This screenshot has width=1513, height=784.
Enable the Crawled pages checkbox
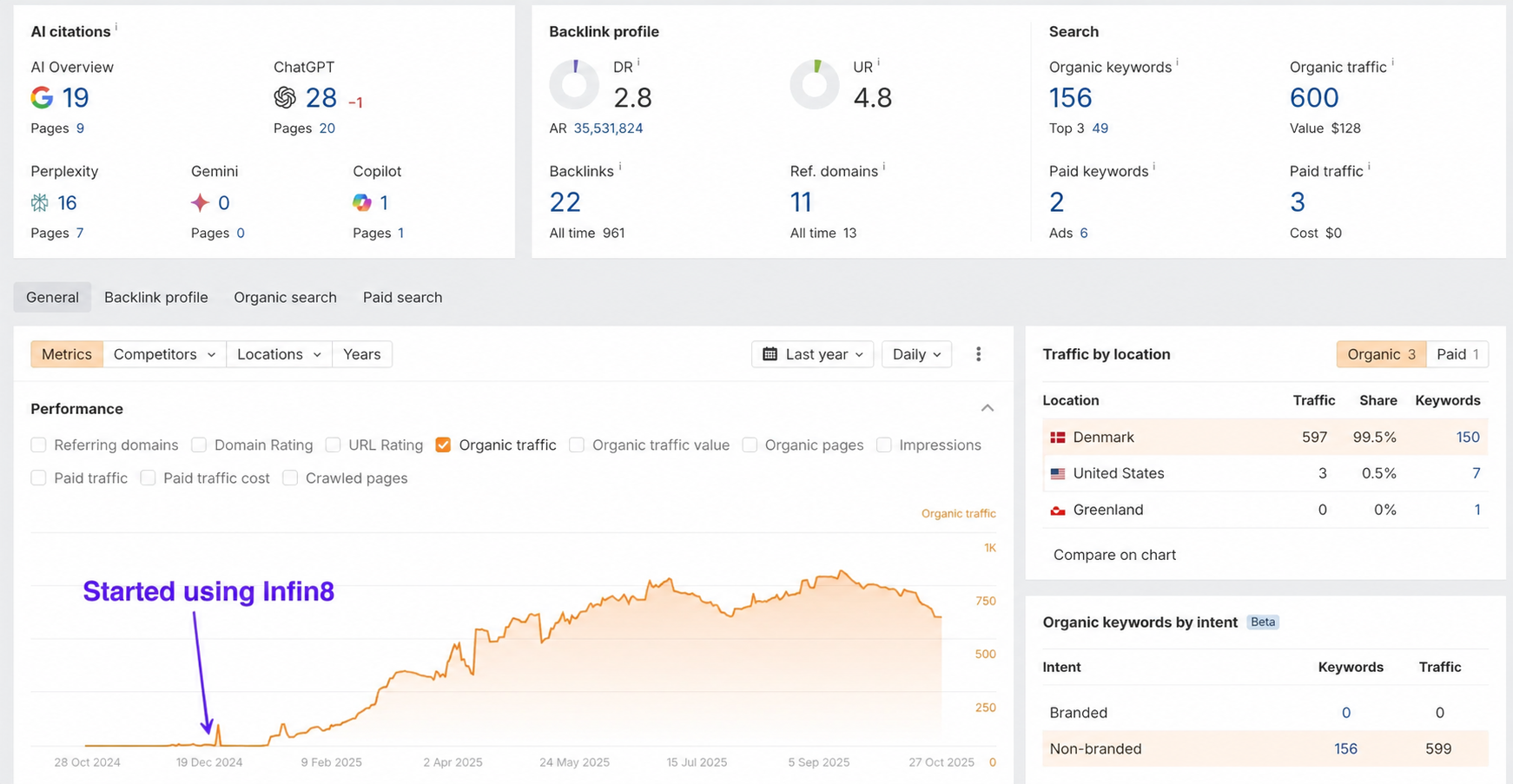click(x=290, y=478)
